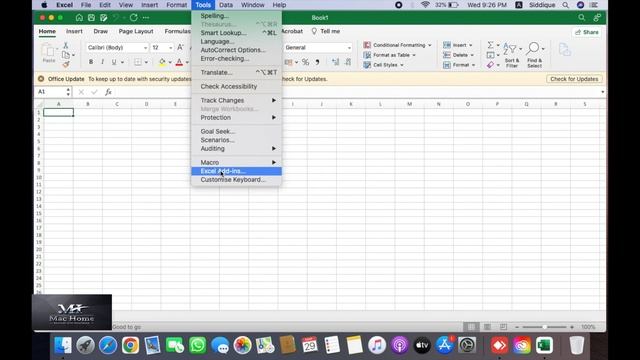Open Sort & Filter
The image size is (640, 360).
tap(512, 55)
